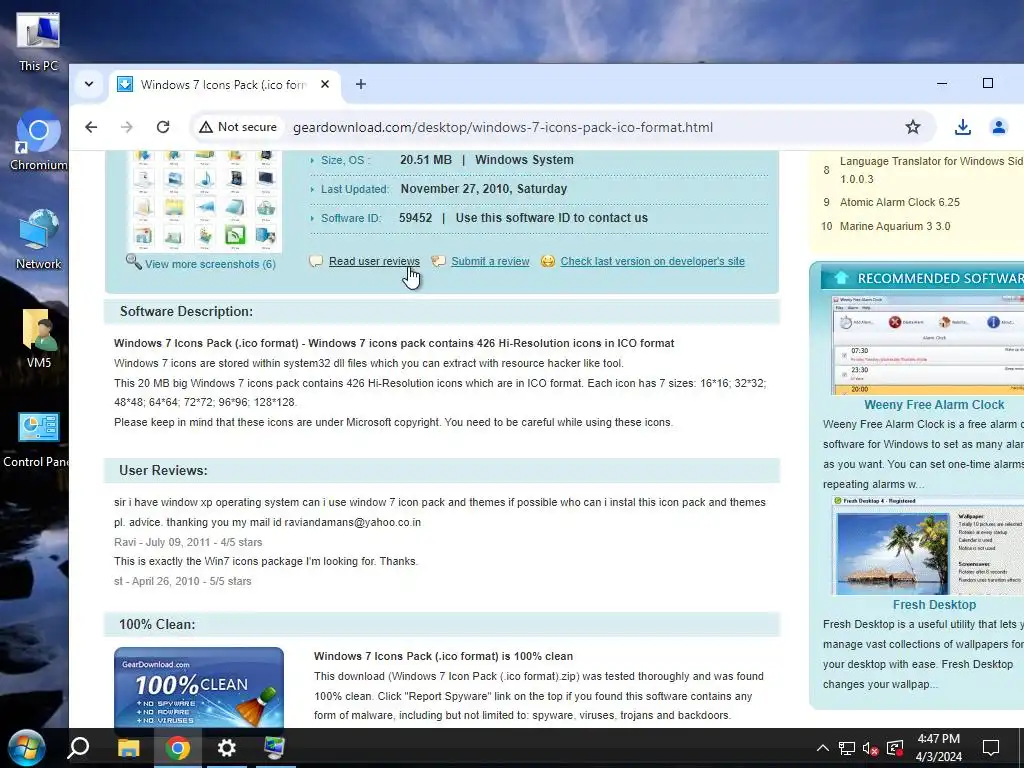Click the smiley icon before Check last version
The height and width of the screenshot is (768, 1024).
click(547, 261)
